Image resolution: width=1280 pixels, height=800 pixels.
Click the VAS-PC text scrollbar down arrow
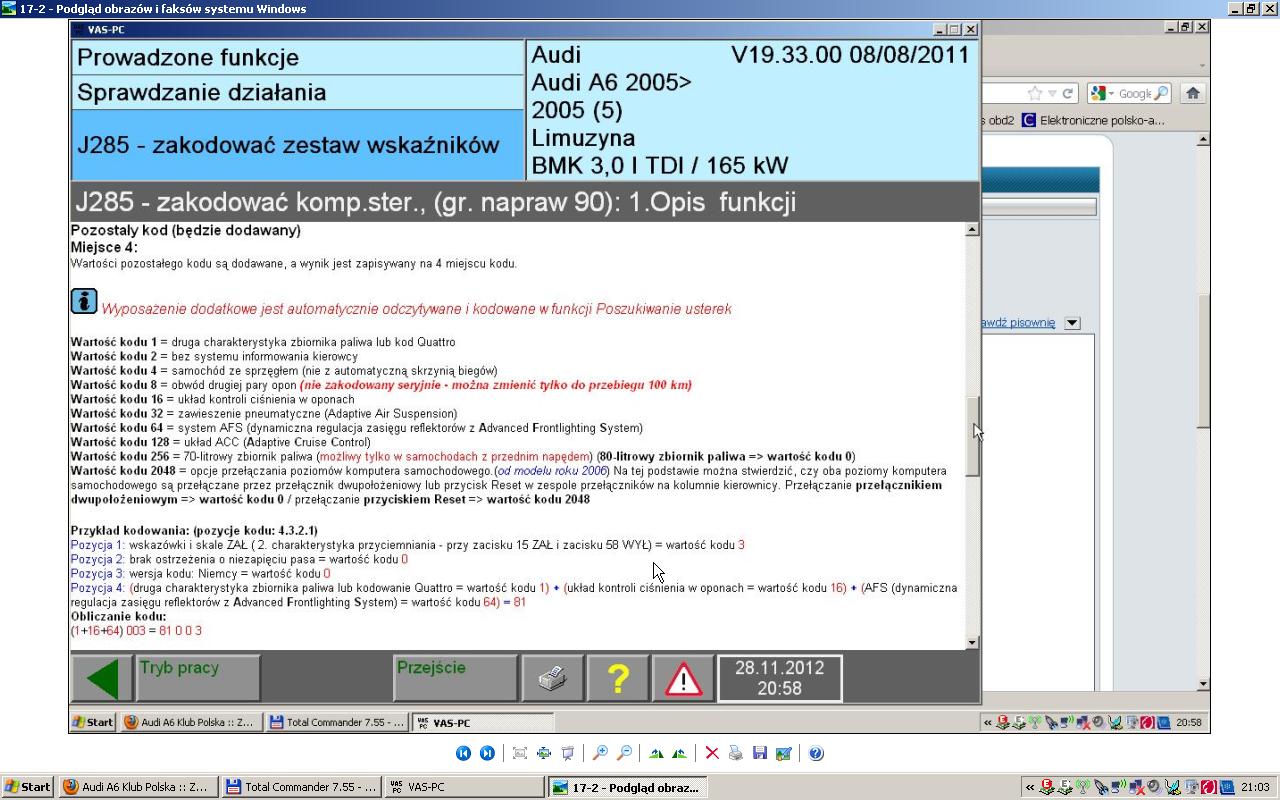(972, 642)
